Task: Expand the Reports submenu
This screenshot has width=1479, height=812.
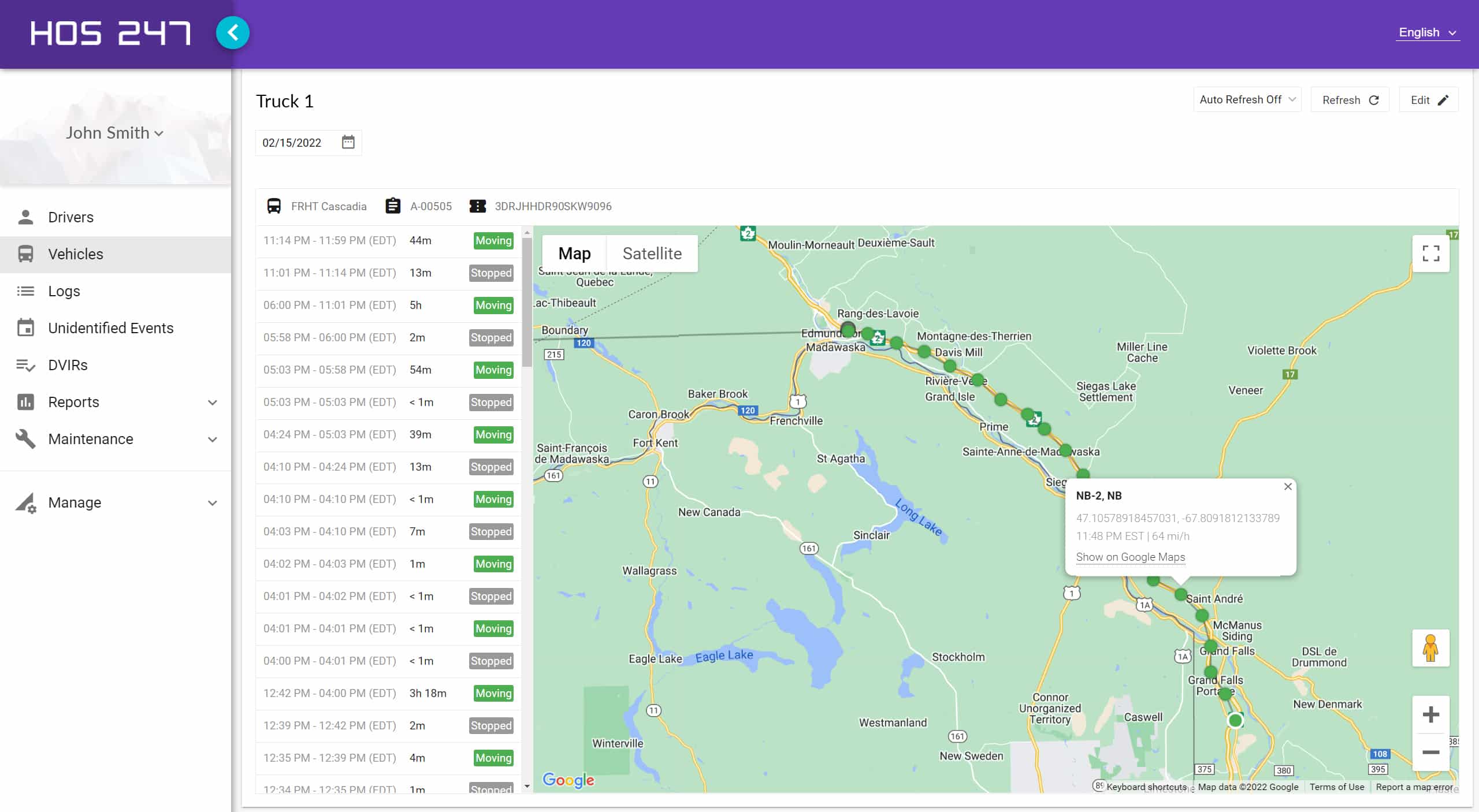Action: click(x=213, y=403)
